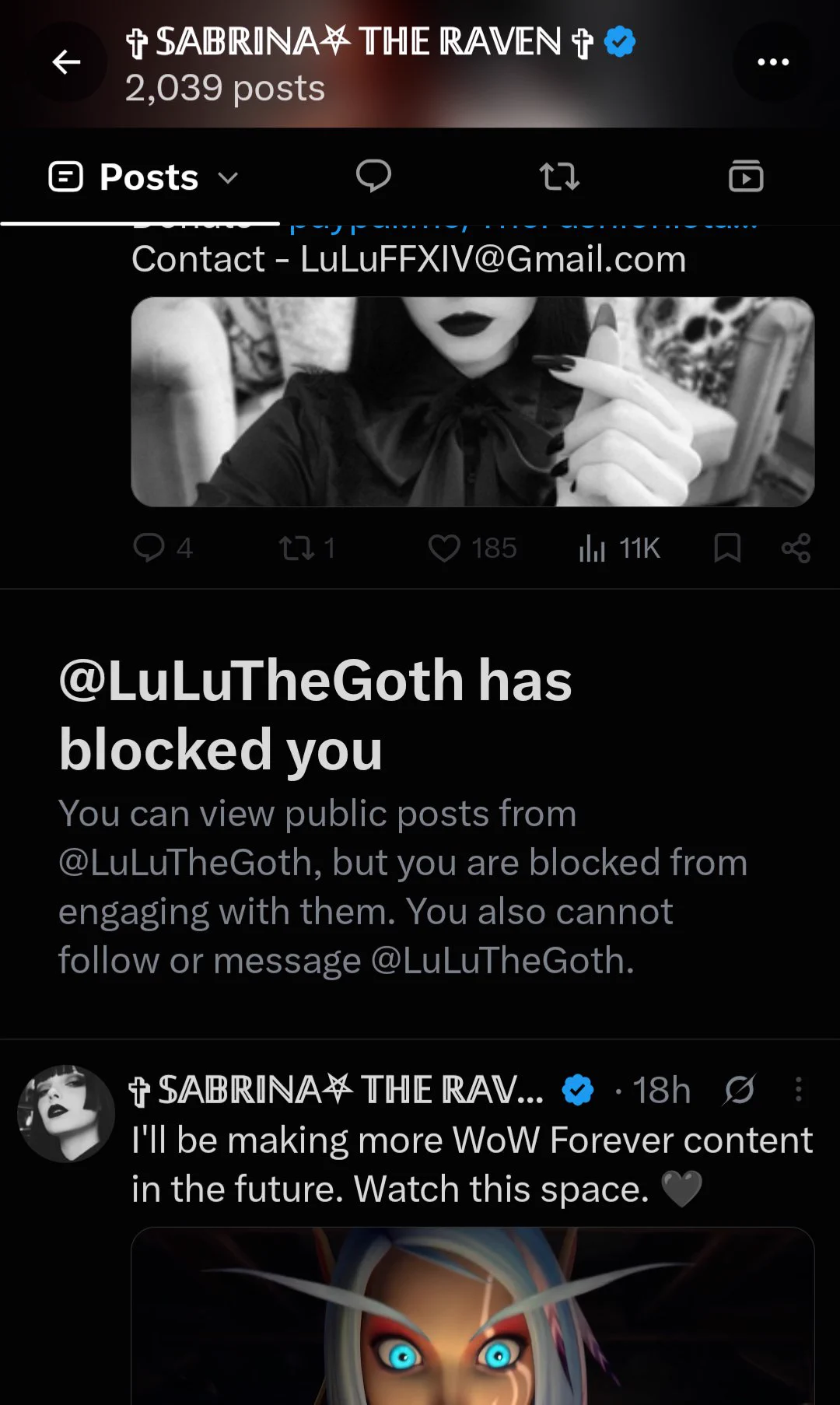Viewport: 840px width, 1405px height.
Task: Open more options on the 18h post
Action: pyautogui.click(x=798, y=1089)
